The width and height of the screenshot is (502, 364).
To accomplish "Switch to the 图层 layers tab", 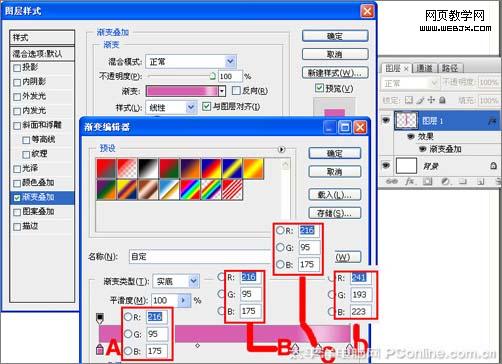I will click(396, 68).
